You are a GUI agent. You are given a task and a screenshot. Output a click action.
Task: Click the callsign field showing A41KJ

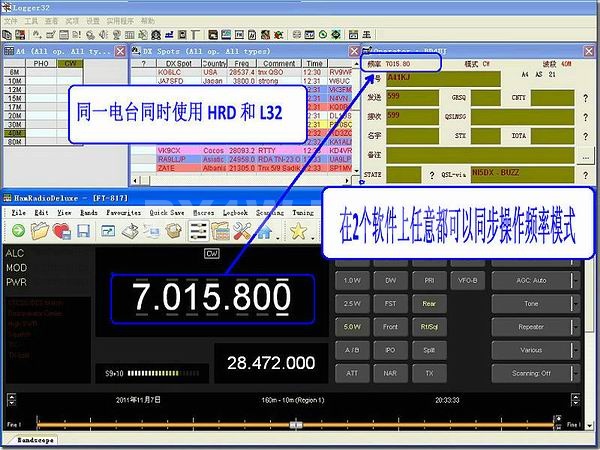[443, 79]
